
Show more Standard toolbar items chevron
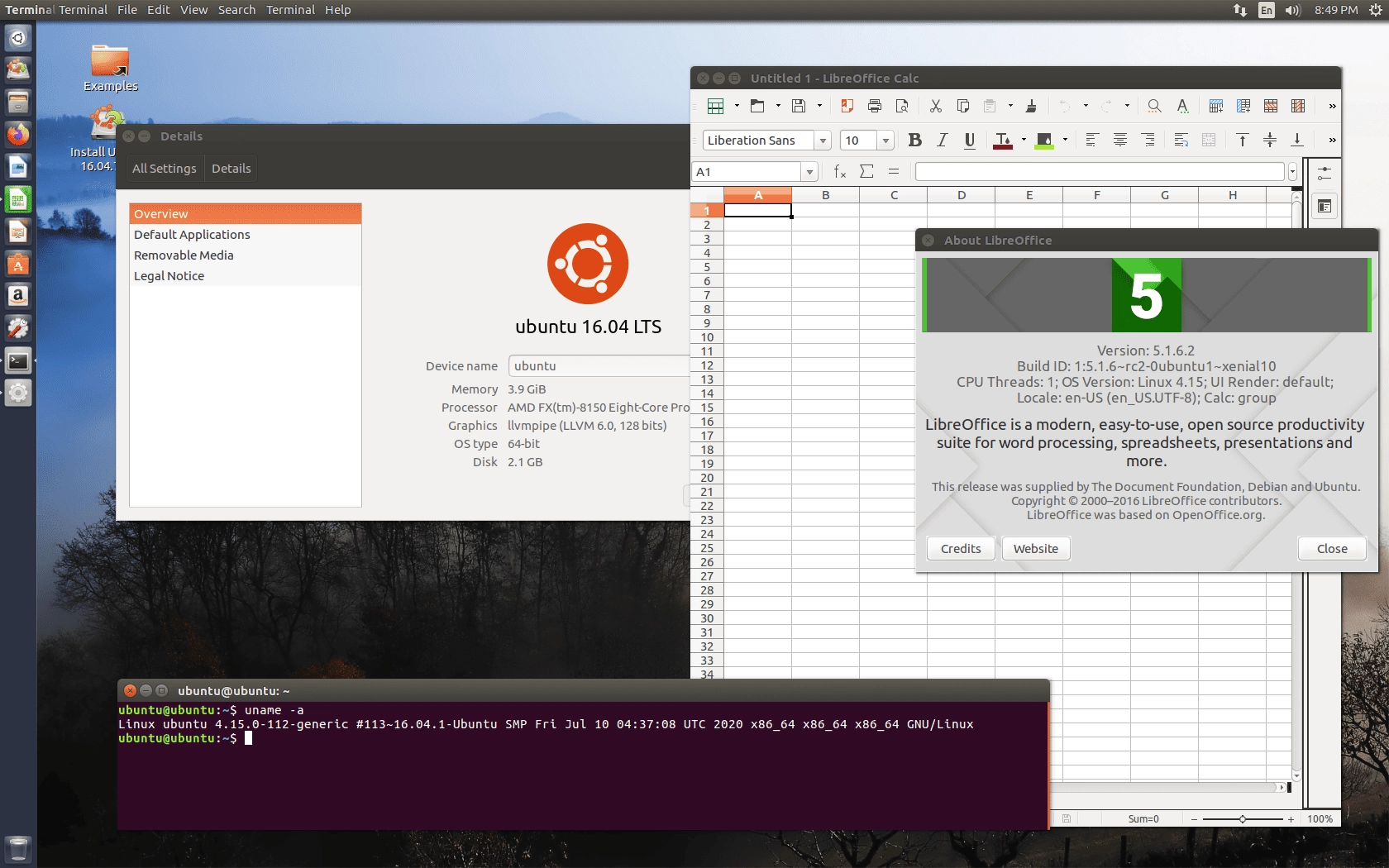pos(1332,106)
